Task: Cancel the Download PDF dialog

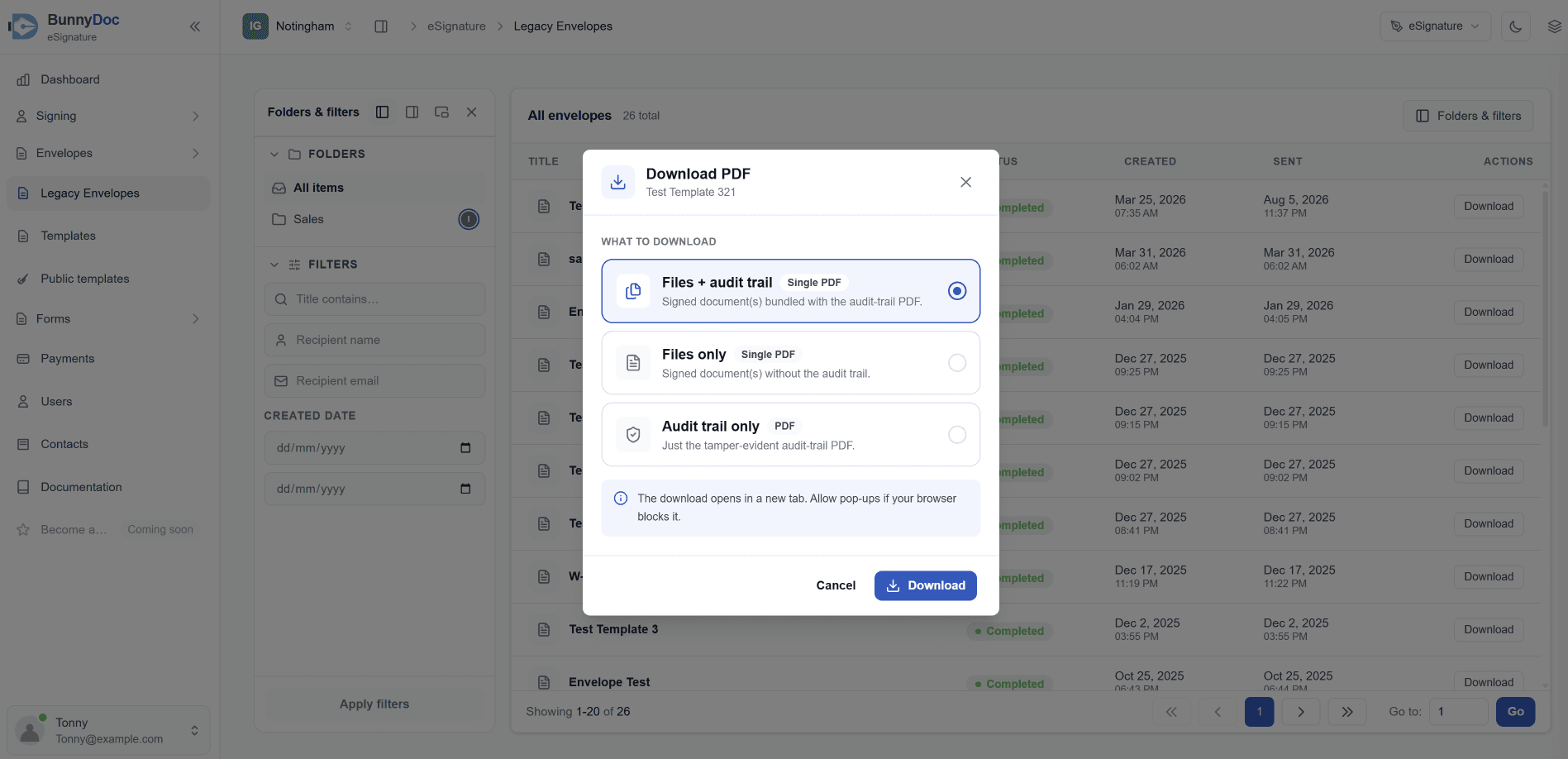Action: (836, 585)
